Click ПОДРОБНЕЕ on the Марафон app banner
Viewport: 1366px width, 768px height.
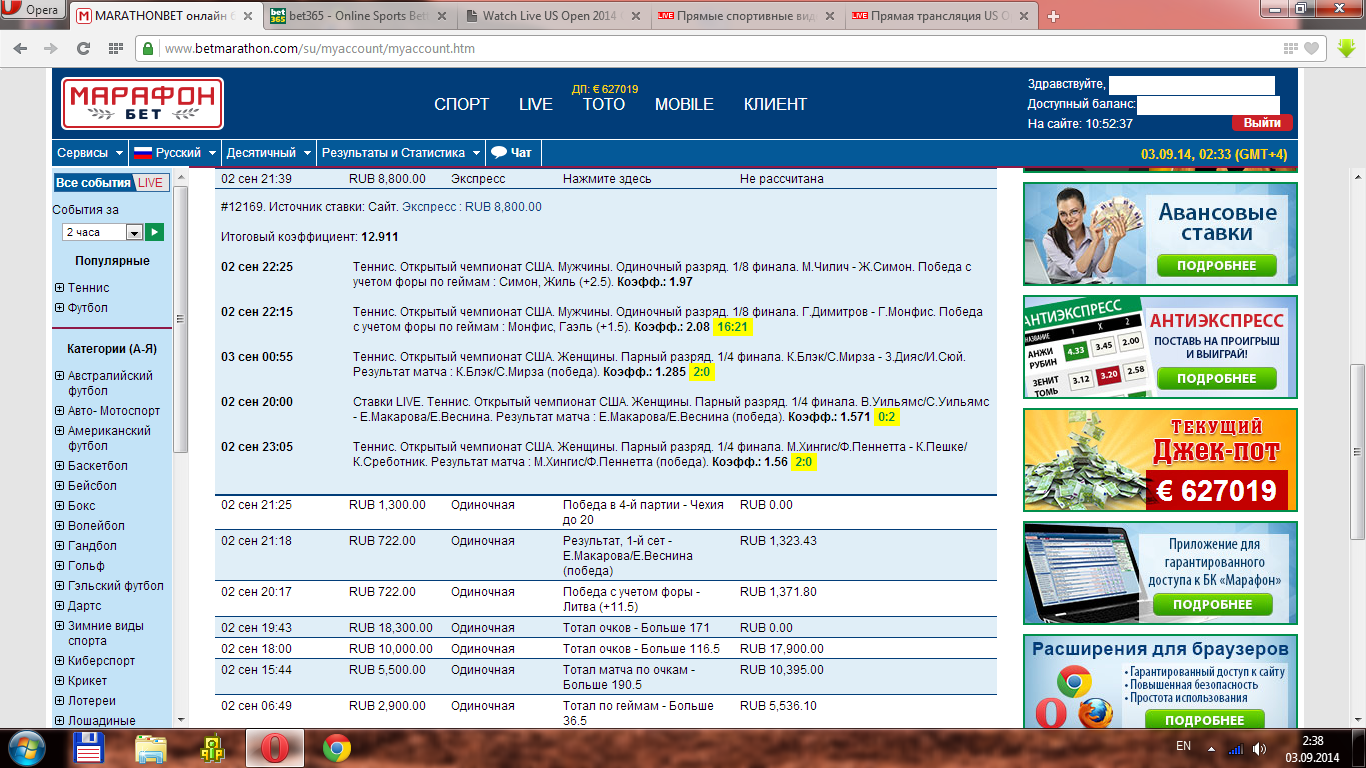point(1212,605)
